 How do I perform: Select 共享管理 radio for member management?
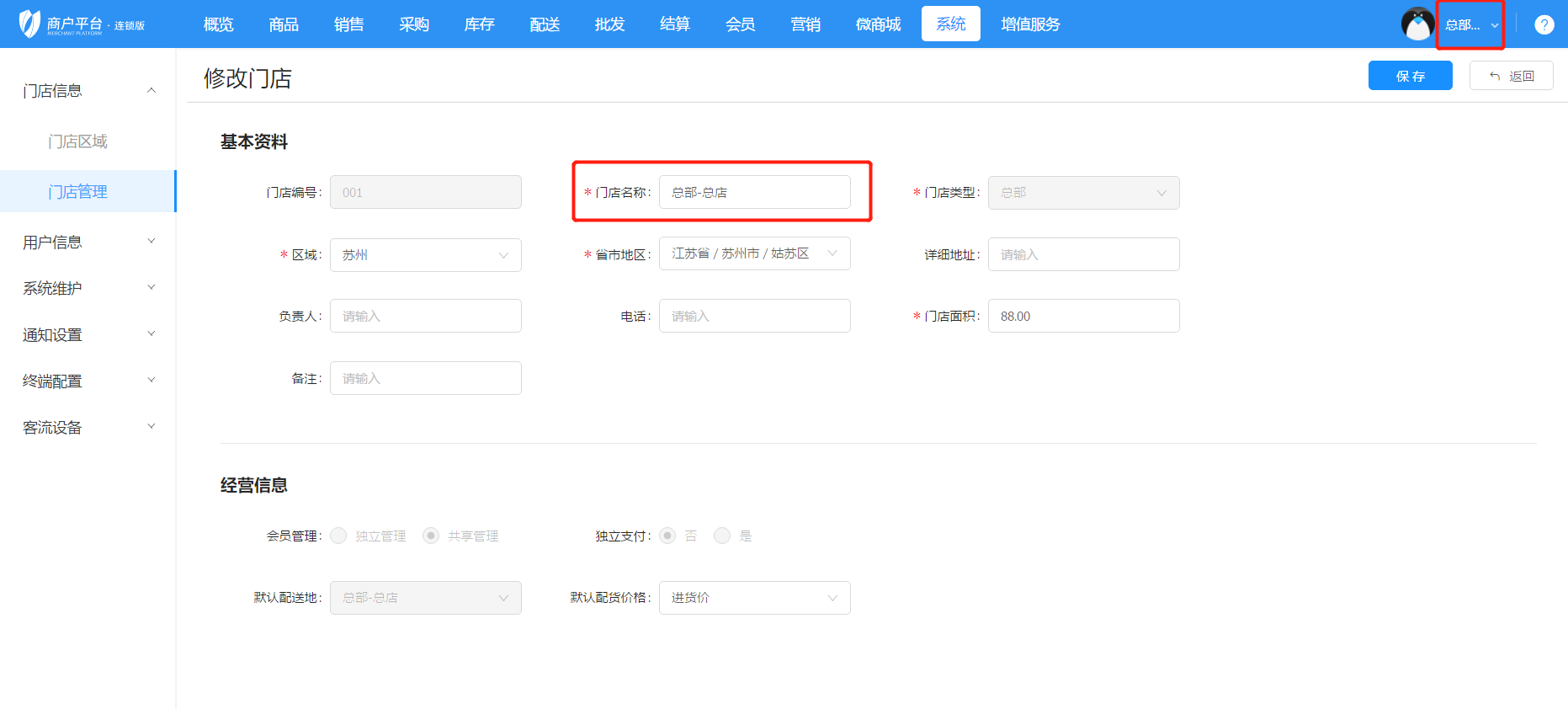tap(431, 536)
